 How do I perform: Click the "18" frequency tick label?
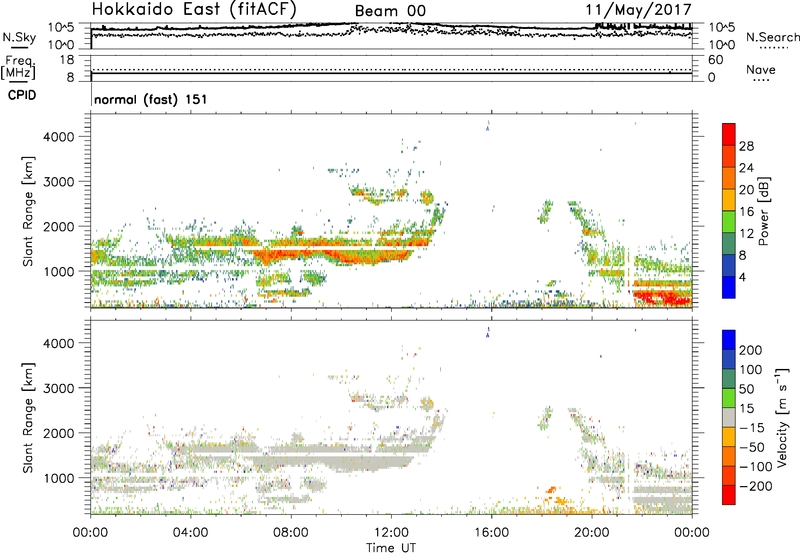click(x=67, y=60)
